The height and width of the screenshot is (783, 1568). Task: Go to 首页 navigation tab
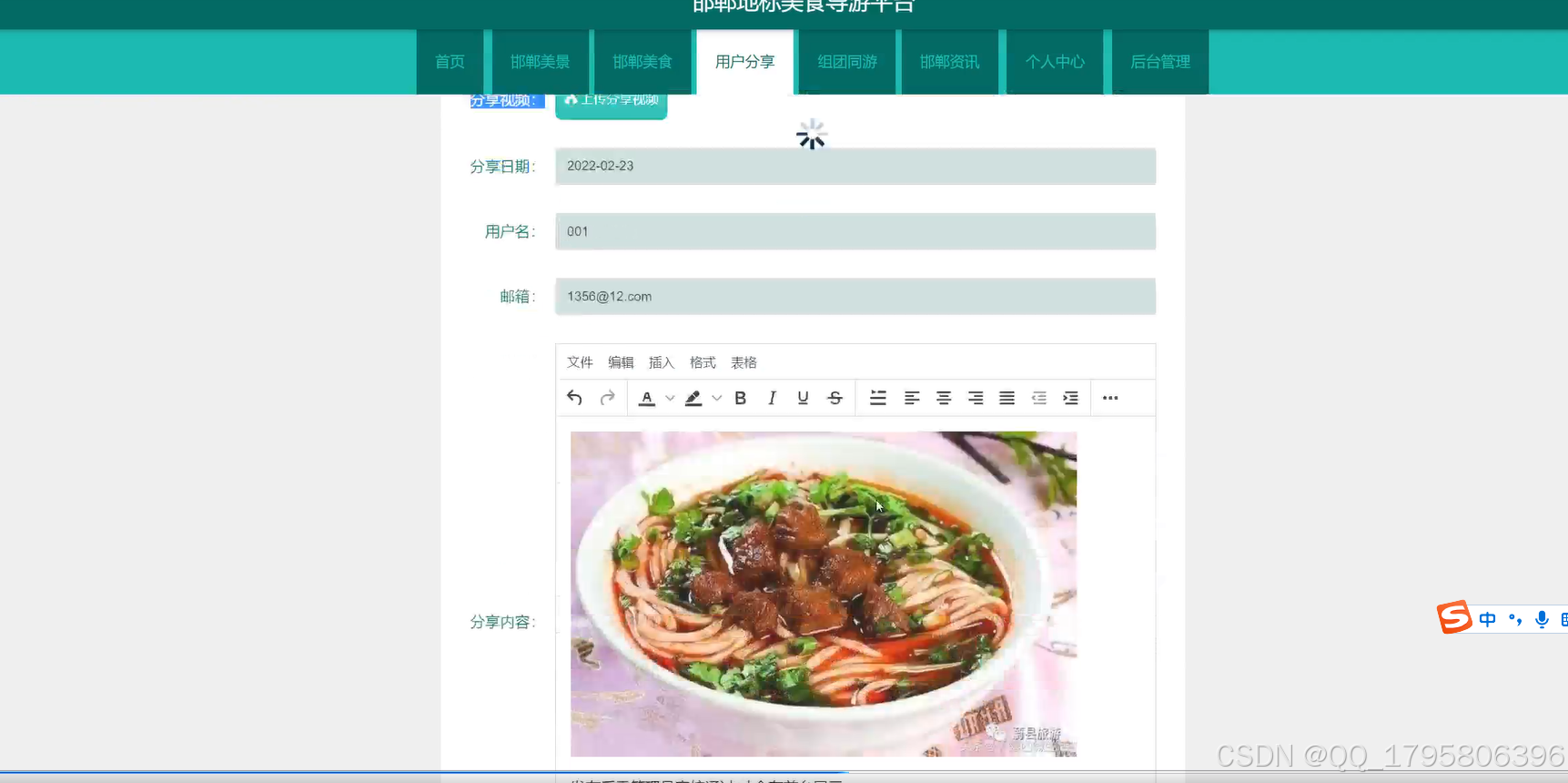tap(450, 62)
